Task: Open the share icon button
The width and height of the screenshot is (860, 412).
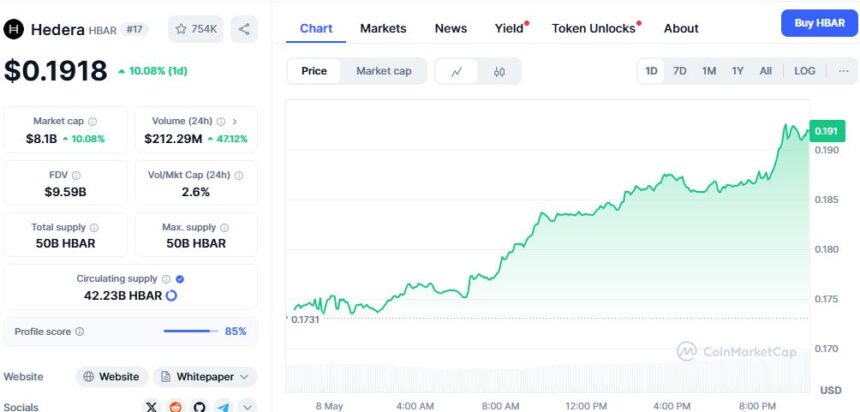Action: coord(244,29)
